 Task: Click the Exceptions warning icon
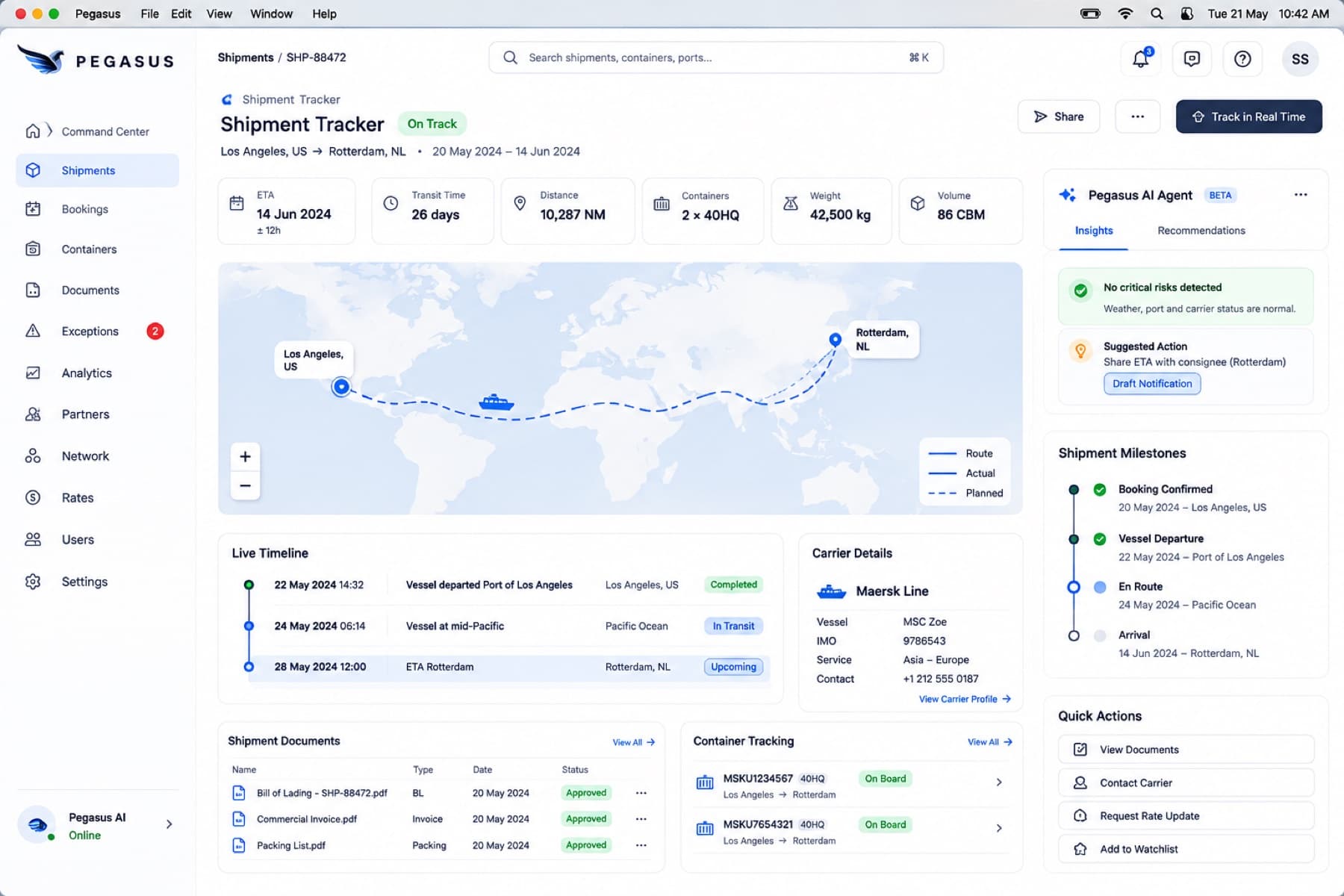click(33, 331)
